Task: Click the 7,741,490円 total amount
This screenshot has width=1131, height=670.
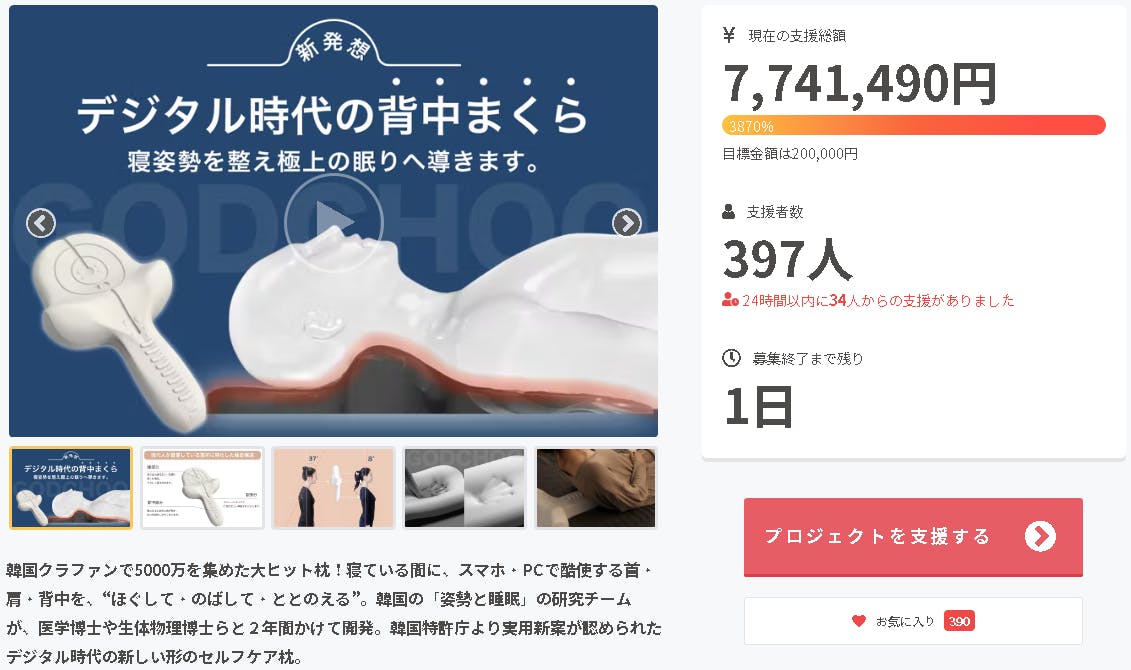Action: click(860, 84)
